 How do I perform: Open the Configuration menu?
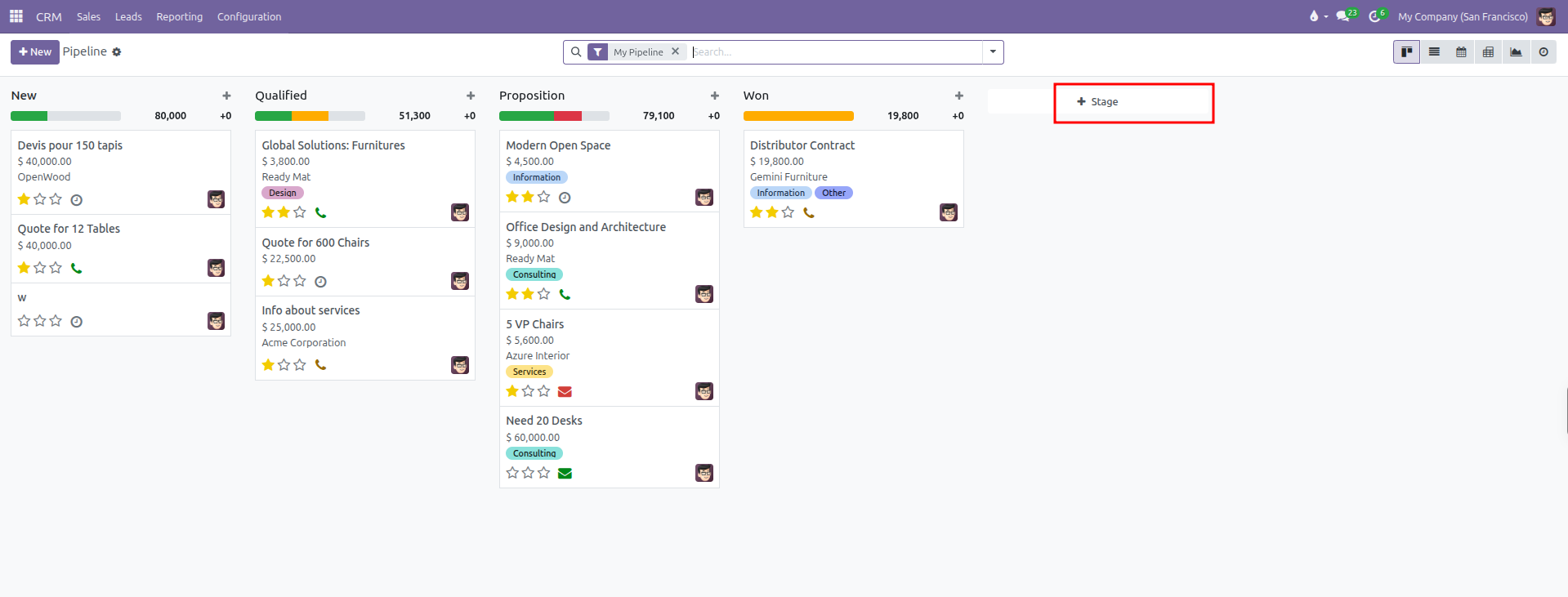pyautogui.click(x=249, y=16)
